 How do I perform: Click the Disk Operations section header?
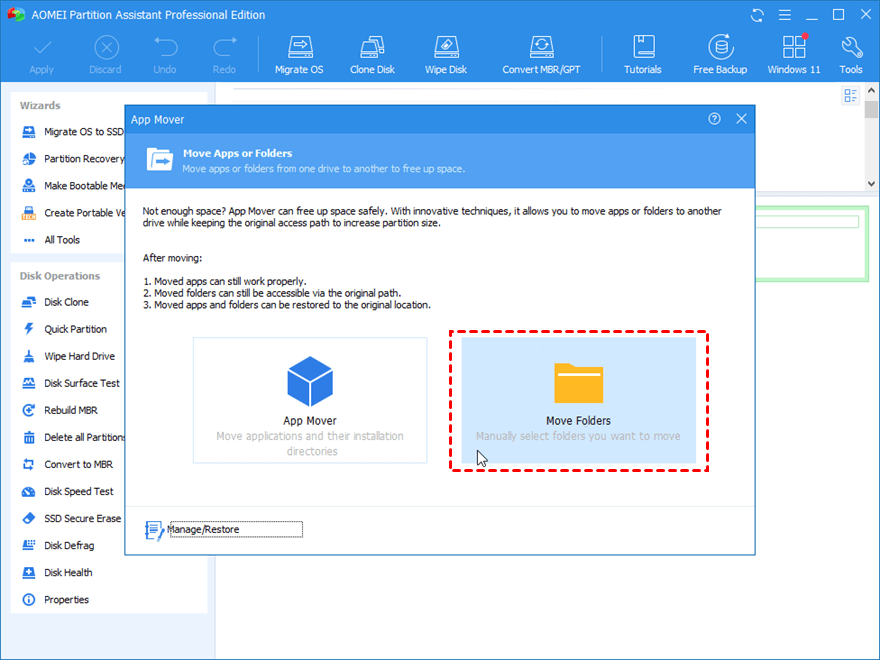pyautogui.click(x=60, y=276)
